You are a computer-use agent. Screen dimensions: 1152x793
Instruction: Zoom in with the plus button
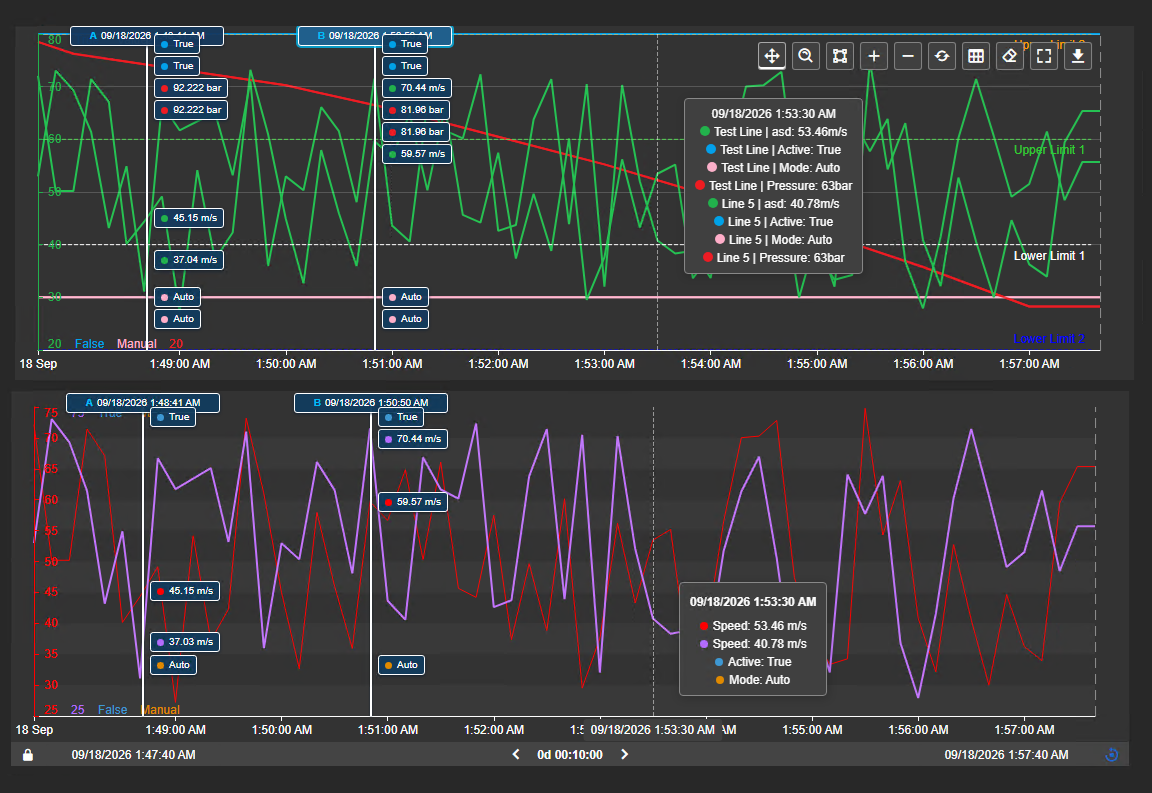(x=874, y=56)
